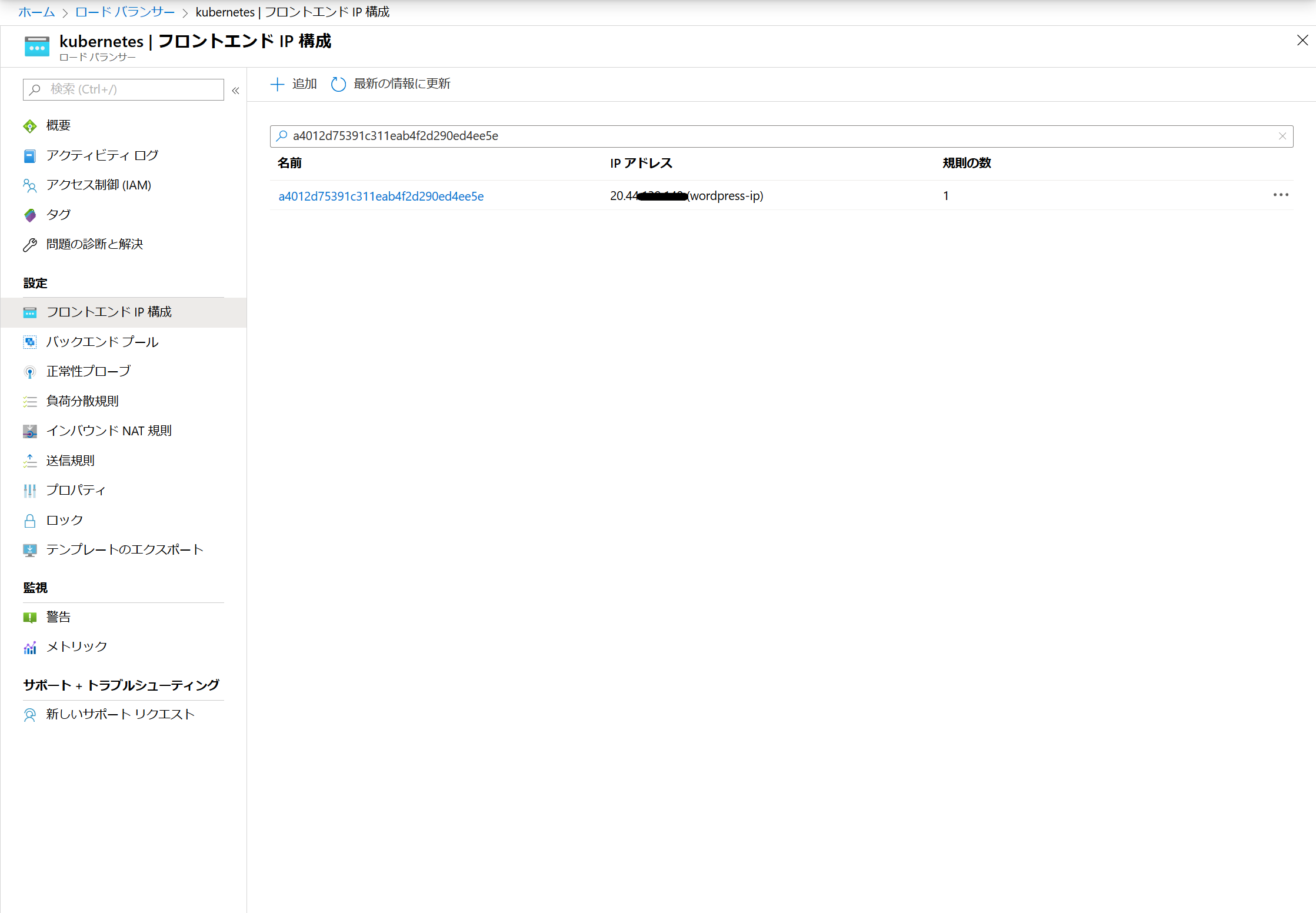Viewport: 1316px width, 913px height.
Task: Click the インバウンド NAT 規則 icon
Action: click(30, 431)
